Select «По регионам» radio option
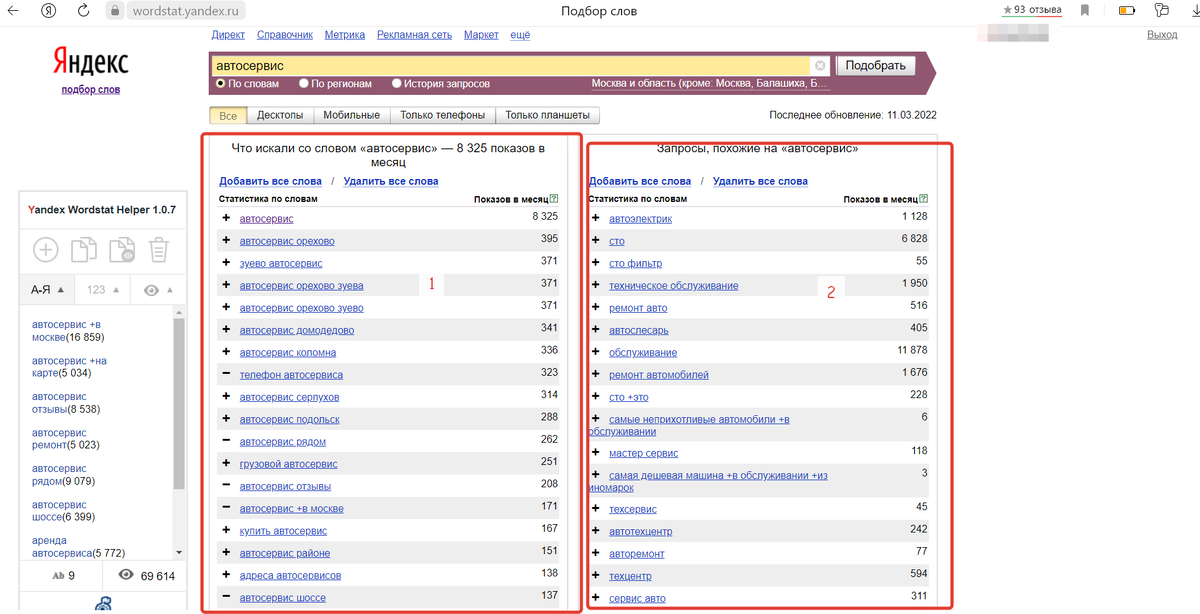1200x614 pixels. click(304, 84)
